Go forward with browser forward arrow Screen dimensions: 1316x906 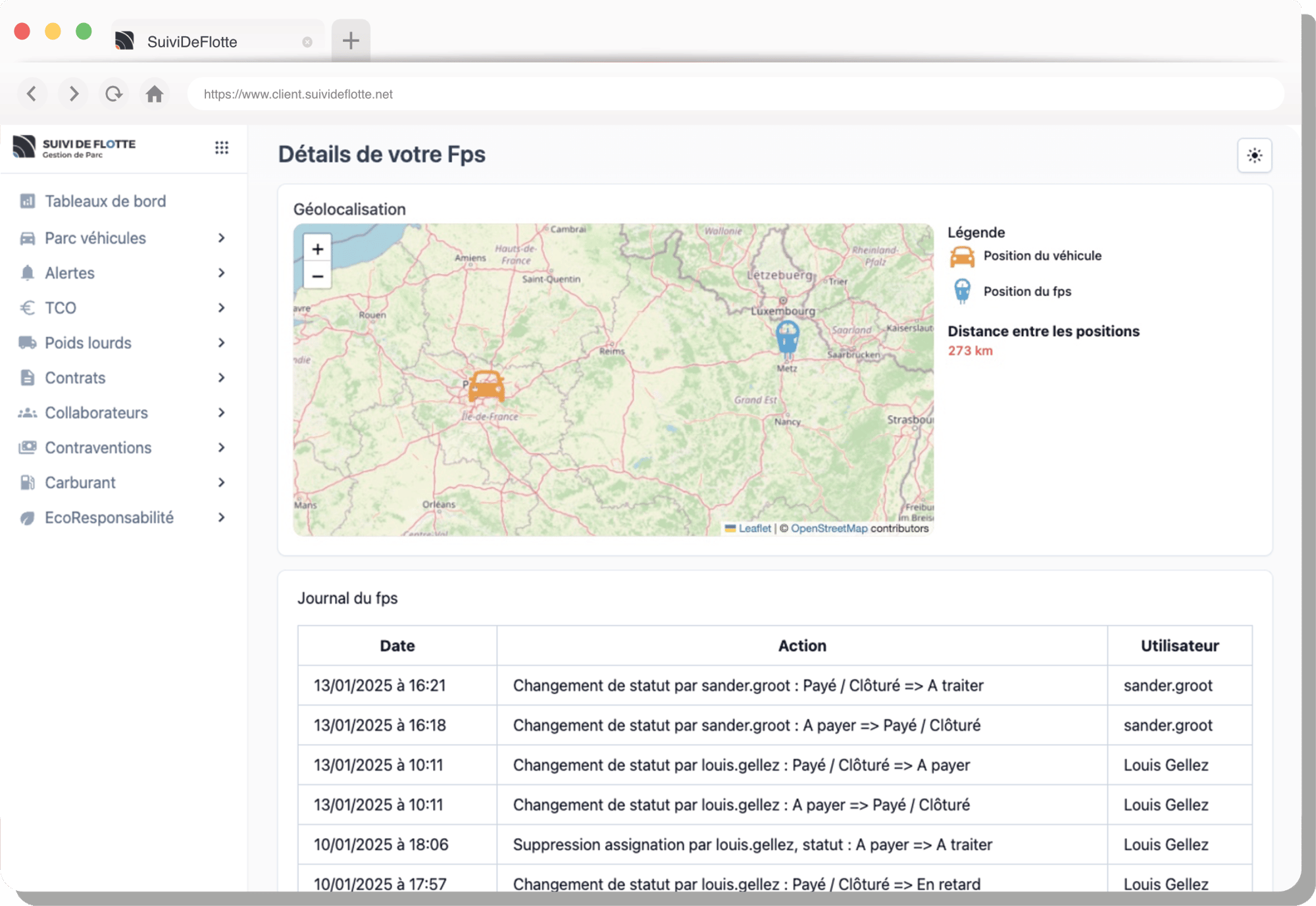[x=73, y=93]
